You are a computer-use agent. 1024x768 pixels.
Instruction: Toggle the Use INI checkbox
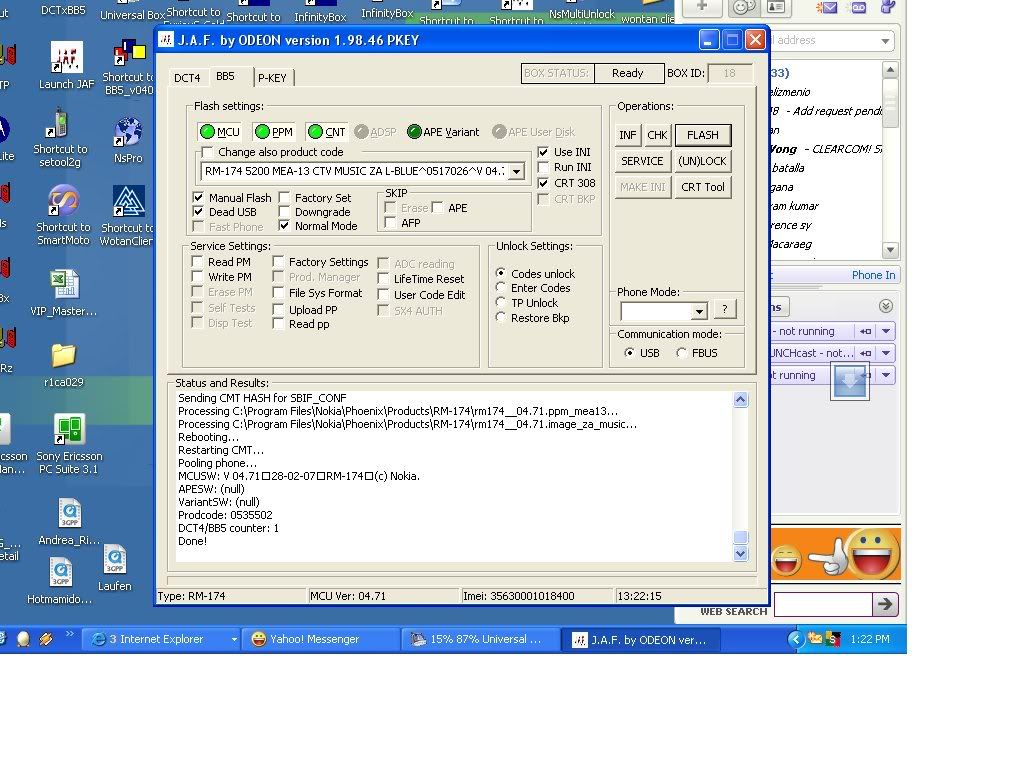(x=543, y=152)
